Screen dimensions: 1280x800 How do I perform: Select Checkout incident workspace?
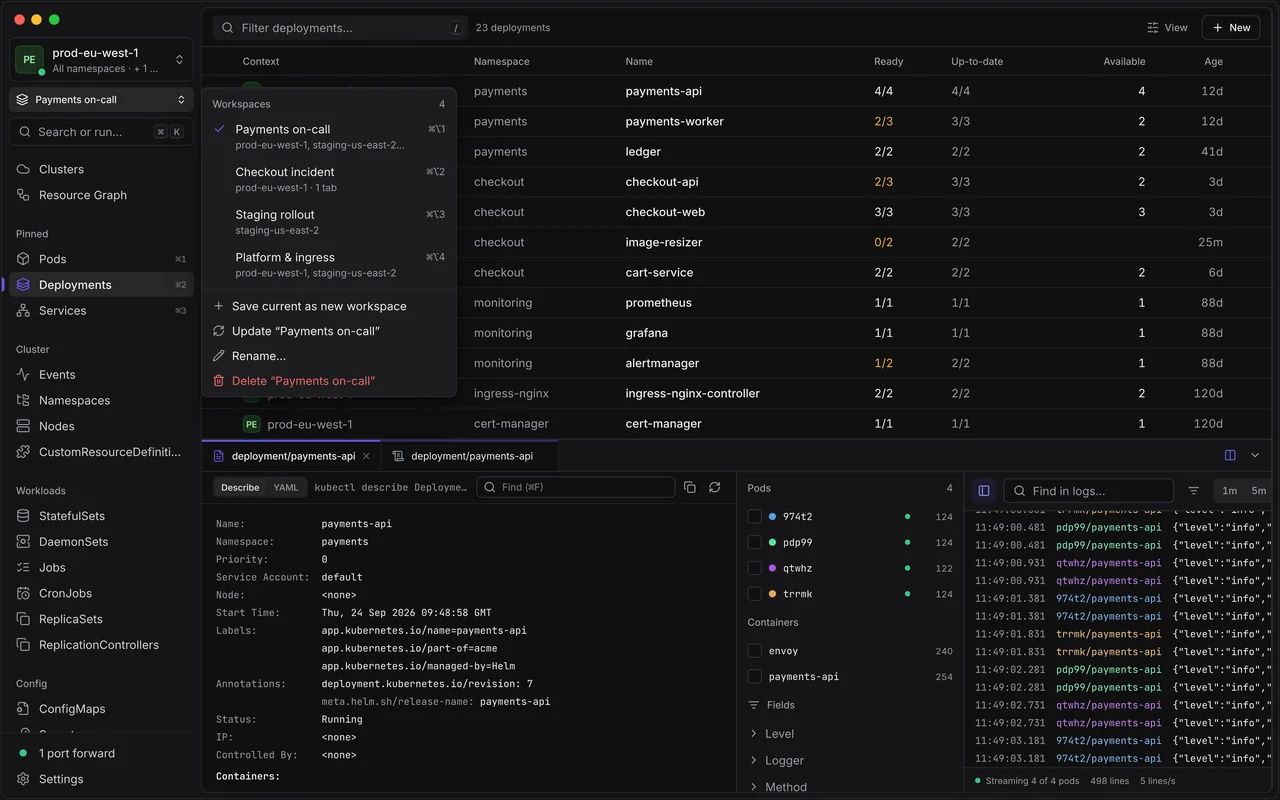point(329,179)
